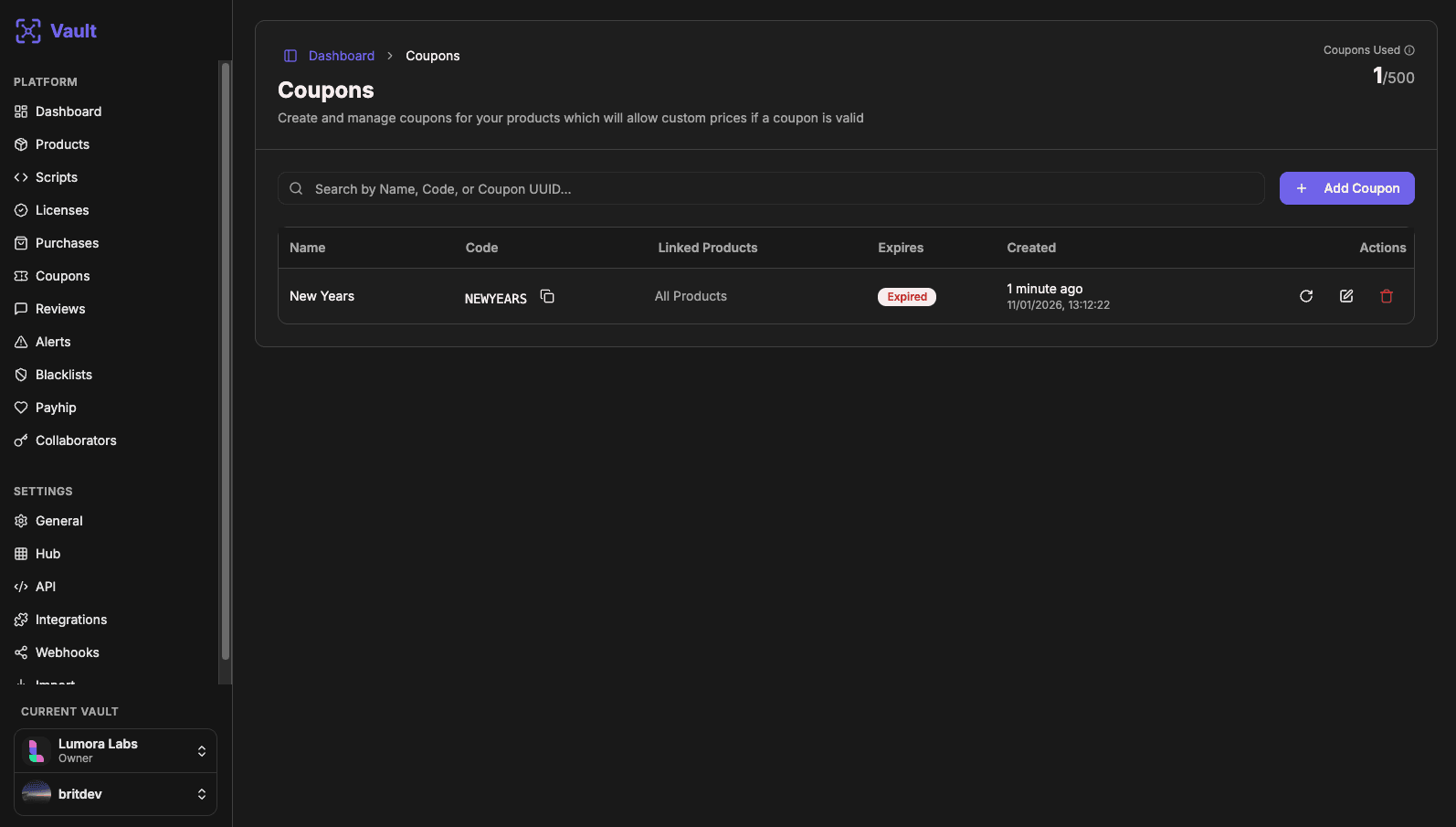The width and height of the screenshot is (1456, 827).
Task: Click the britdev avatar image
Action: [x=37, y=794]
